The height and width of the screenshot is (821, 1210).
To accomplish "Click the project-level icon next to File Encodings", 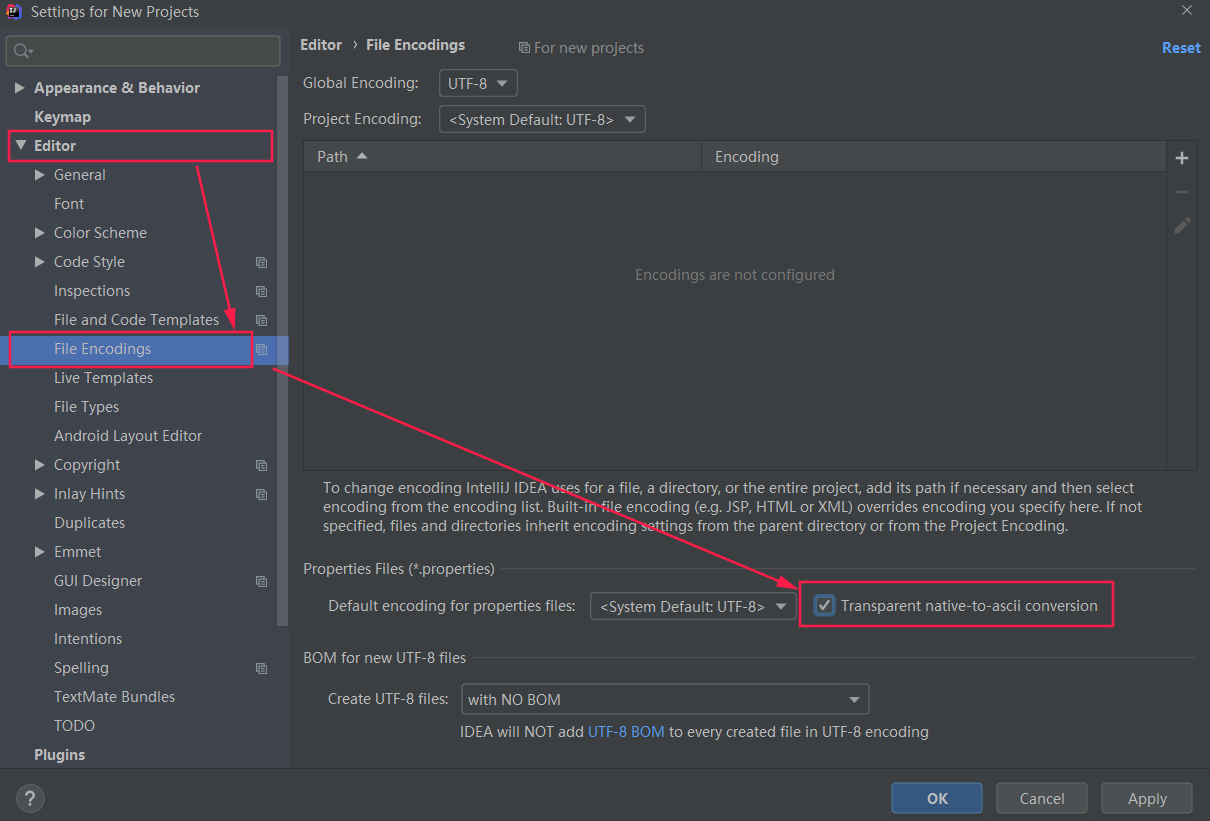I will tap(261, 349).
